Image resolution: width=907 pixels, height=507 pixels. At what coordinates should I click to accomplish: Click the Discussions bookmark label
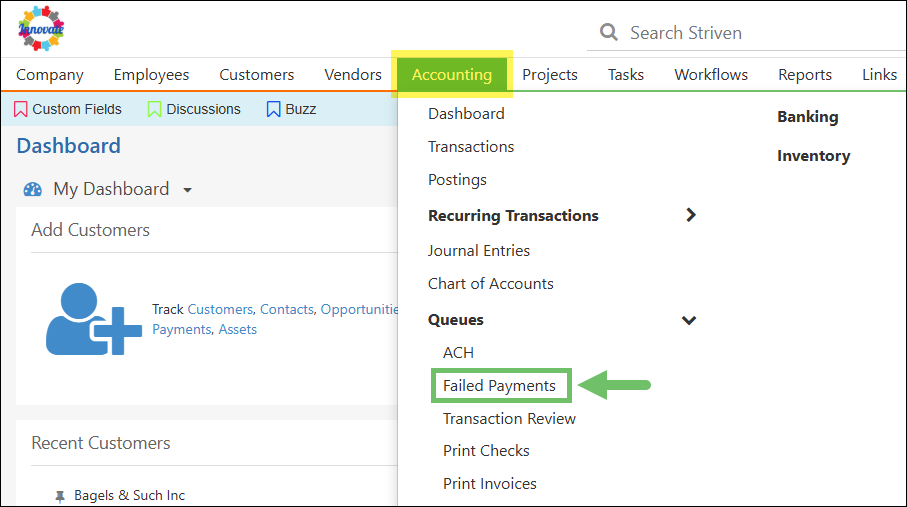coord(203,109)
